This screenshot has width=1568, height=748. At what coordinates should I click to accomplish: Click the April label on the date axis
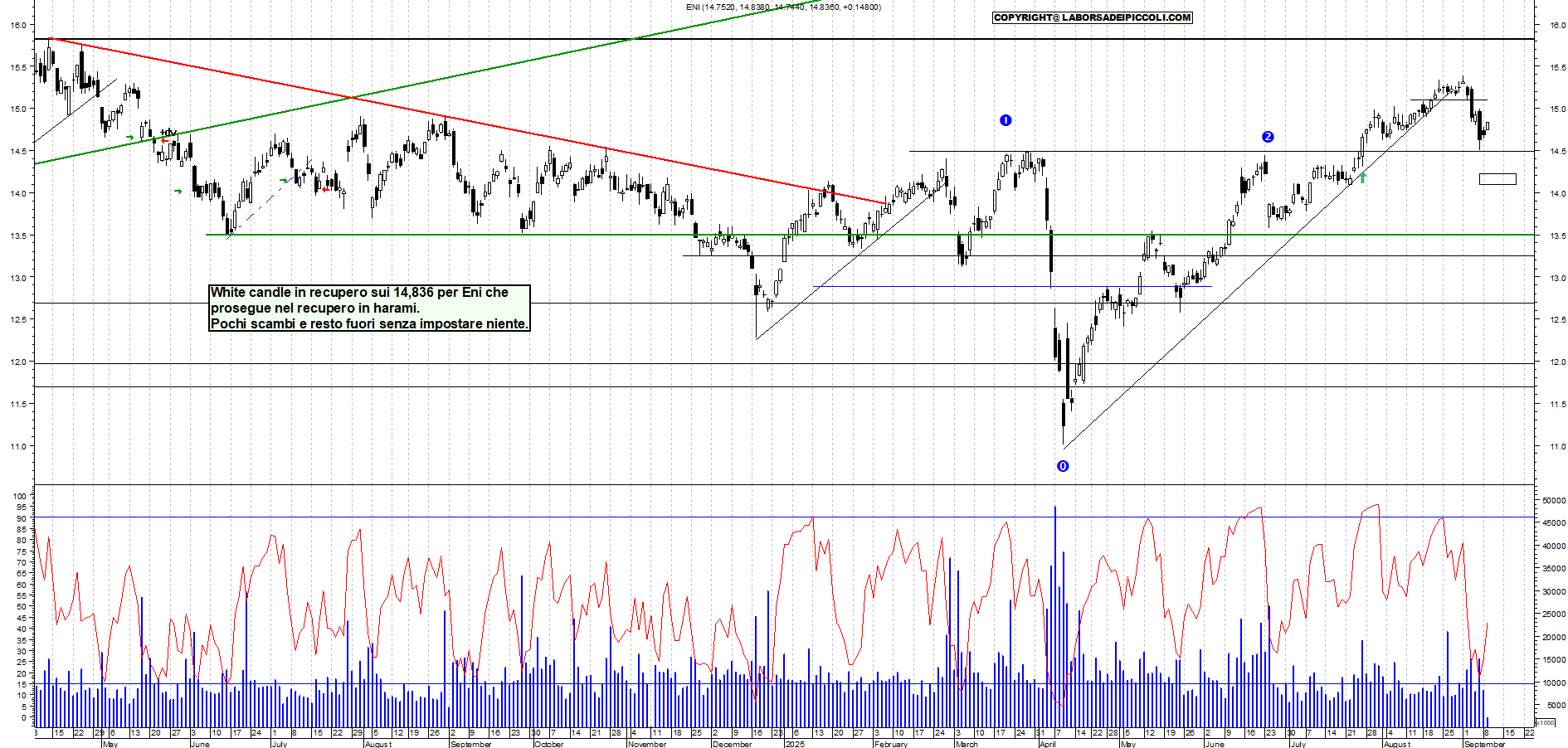tap(1048, 744)
